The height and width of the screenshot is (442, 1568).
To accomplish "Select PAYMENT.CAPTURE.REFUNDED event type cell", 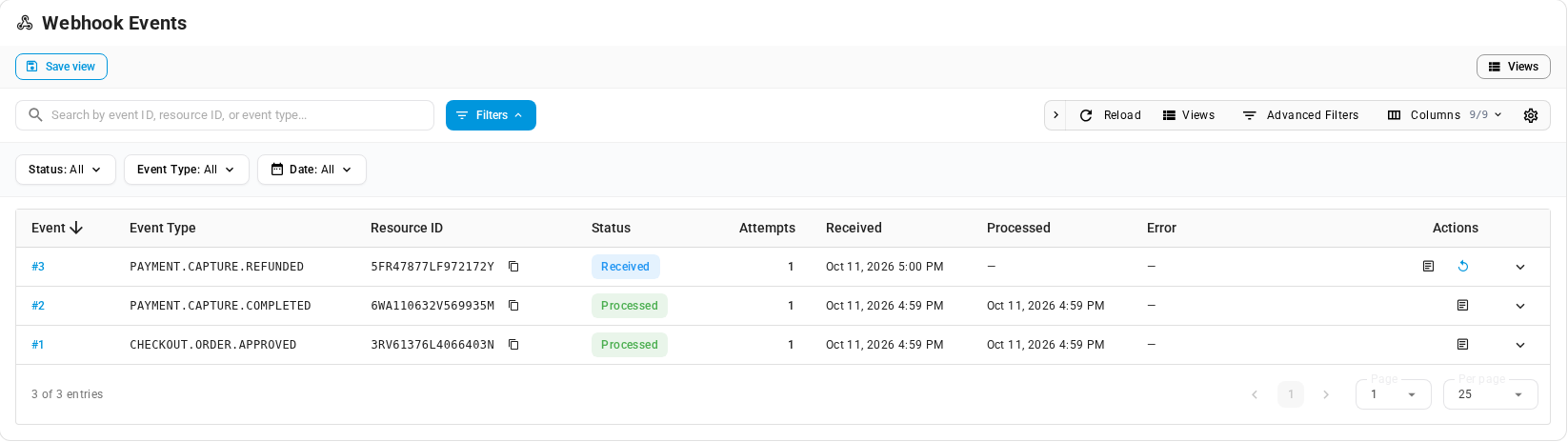I will (217, 267).
